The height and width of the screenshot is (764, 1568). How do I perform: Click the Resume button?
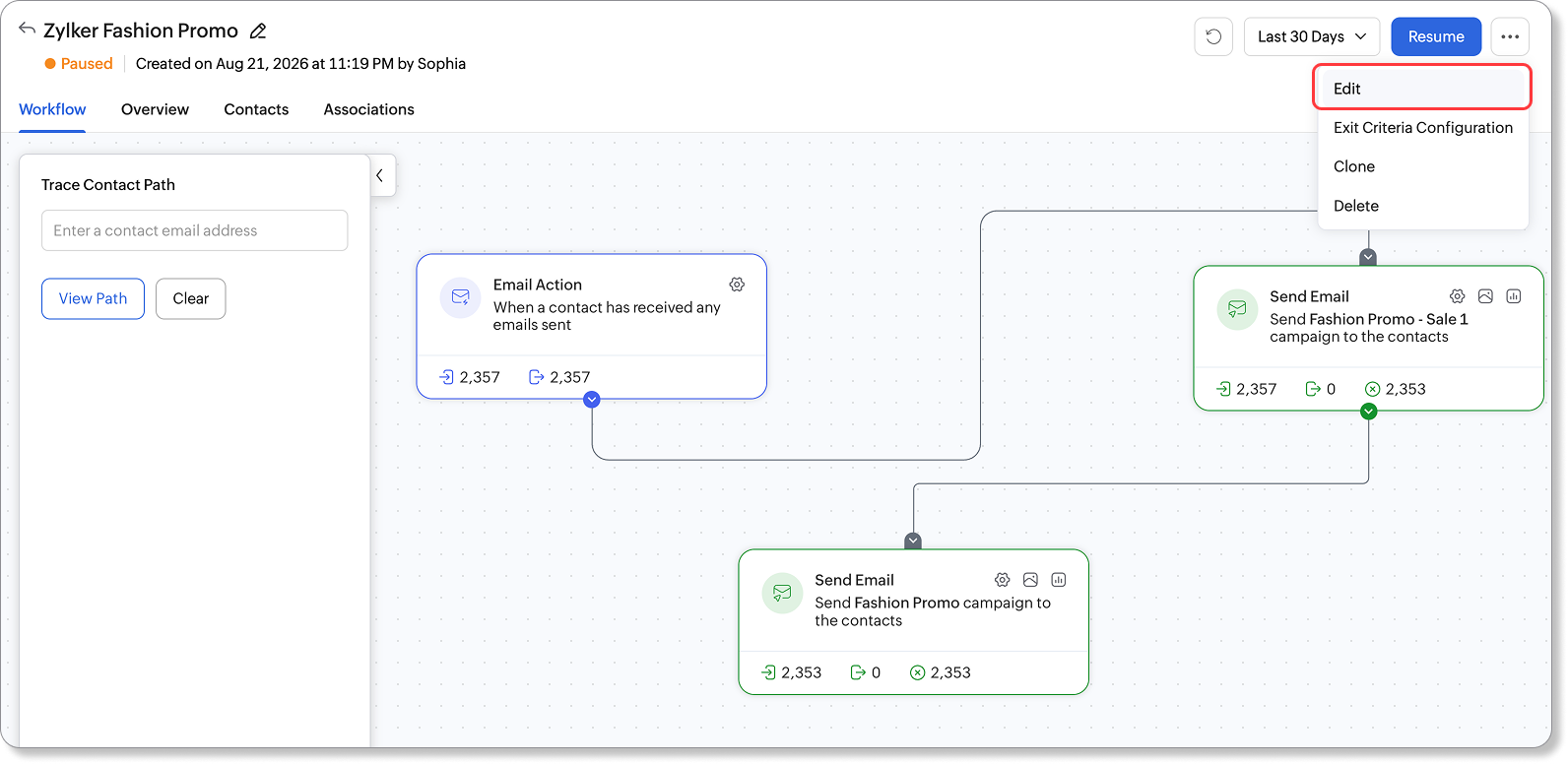(x=1436, y=36)
